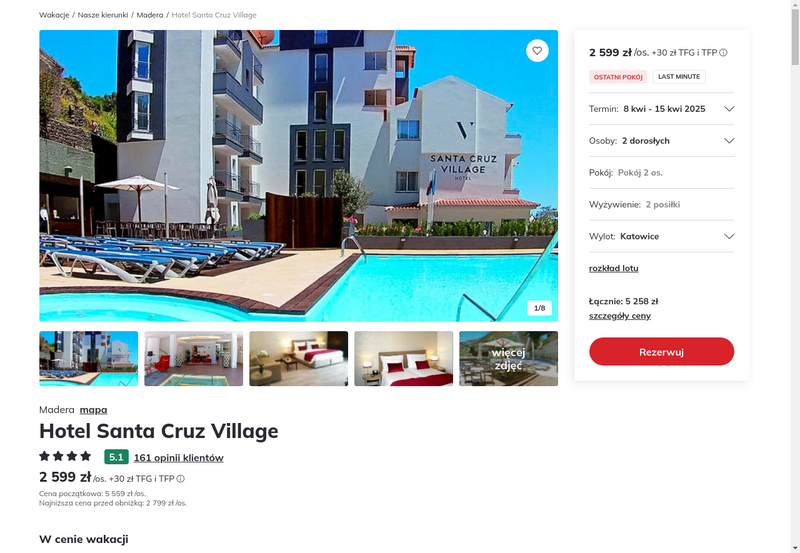The image size is (800, 553).
Task: Open więcej zdjęć gallery thumbnail
Action: click(x=508, y=359)
